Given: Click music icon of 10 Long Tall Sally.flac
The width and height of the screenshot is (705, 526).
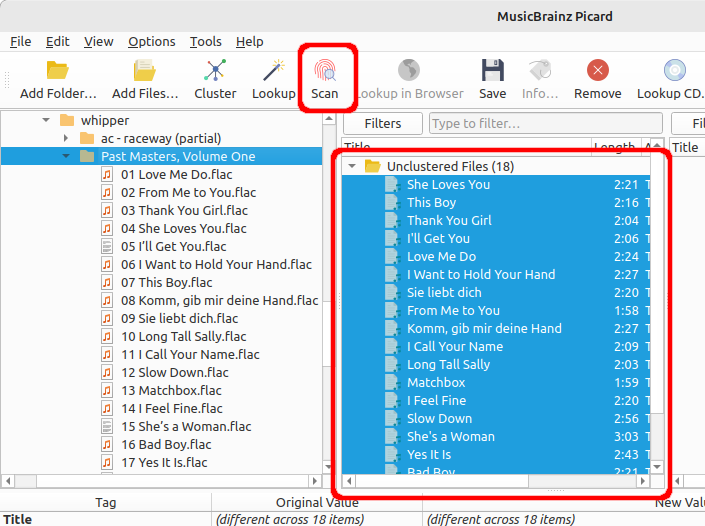Looking at the screenshot, I should 107,336.
